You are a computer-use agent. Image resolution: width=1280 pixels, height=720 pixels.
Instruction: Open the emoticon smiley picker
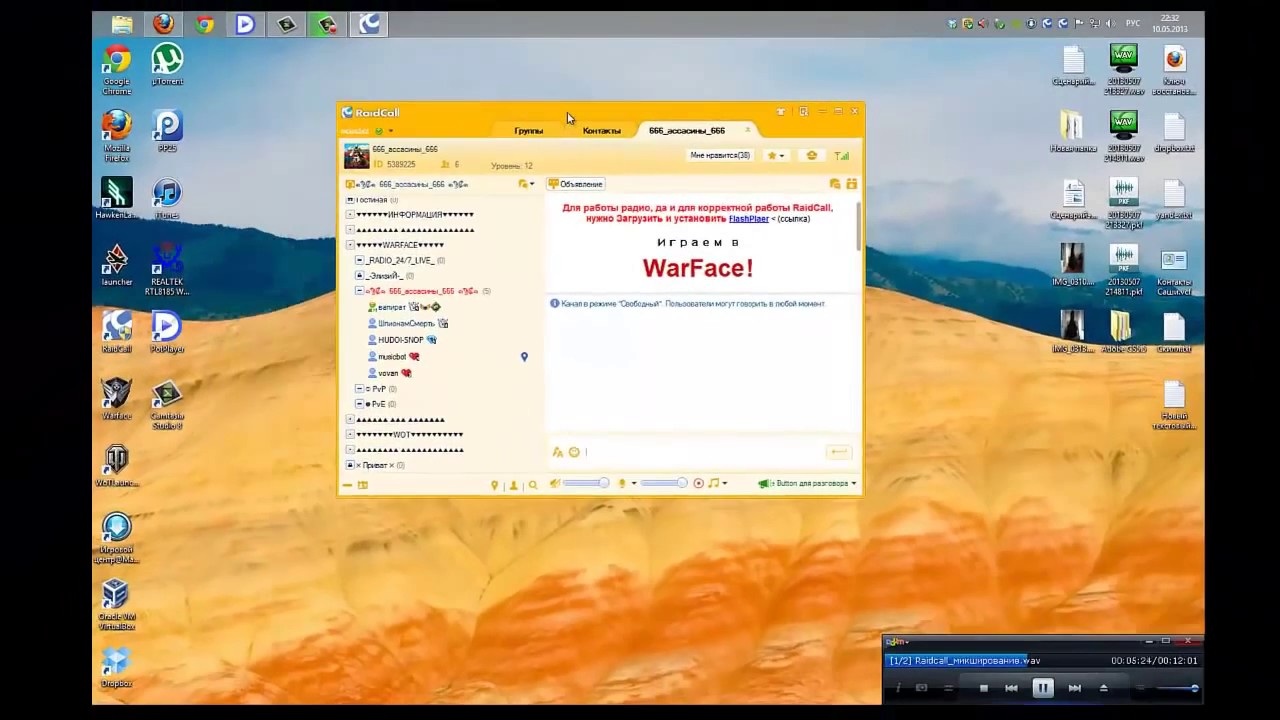coord(574,452)
